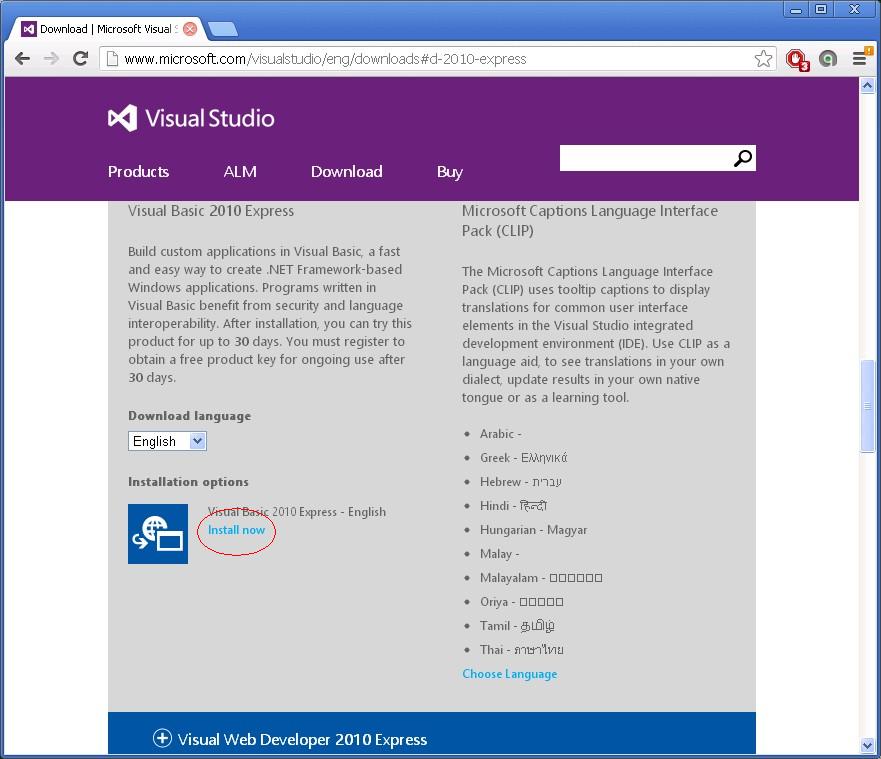Click the Choose Language link
The width and height of the screenshot is (881, 759).
pyautogui.click(x=510, y=674)
